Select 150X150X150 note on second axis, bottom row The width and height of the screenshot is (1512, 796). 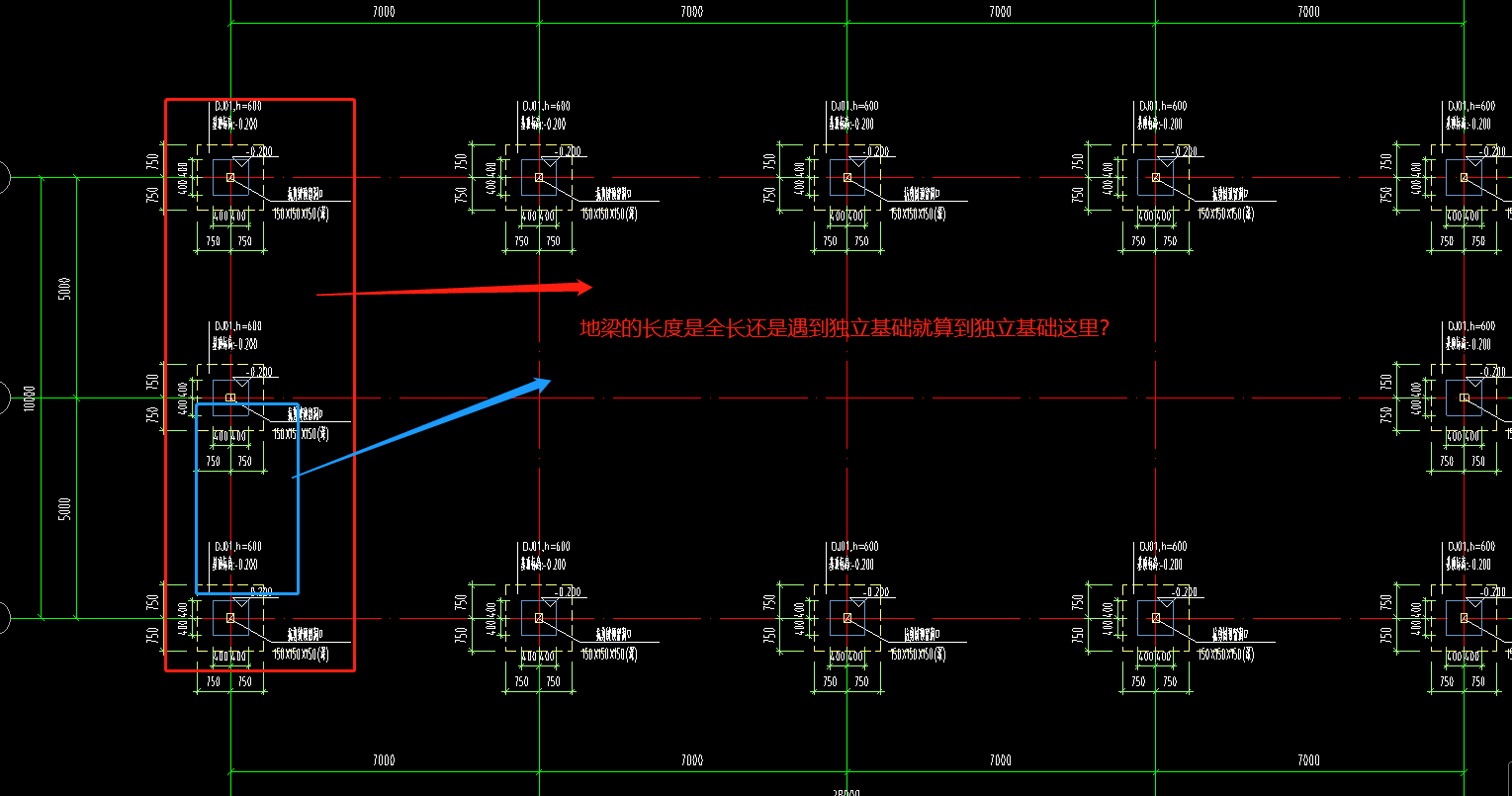pyautogui.click(x=609, y=655)
